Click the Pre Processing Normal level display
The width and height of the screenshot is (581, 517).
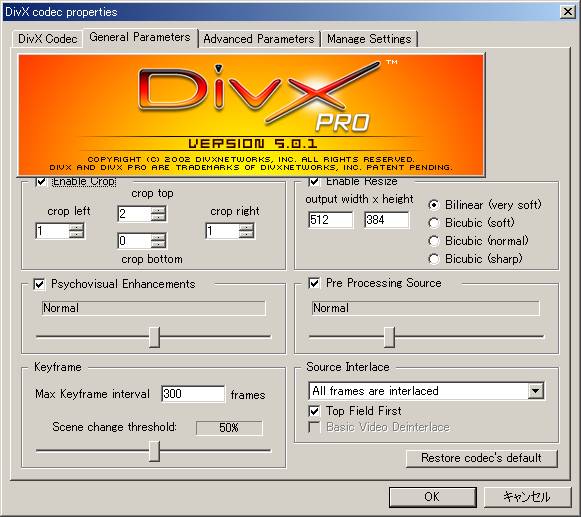click(426, 308)
